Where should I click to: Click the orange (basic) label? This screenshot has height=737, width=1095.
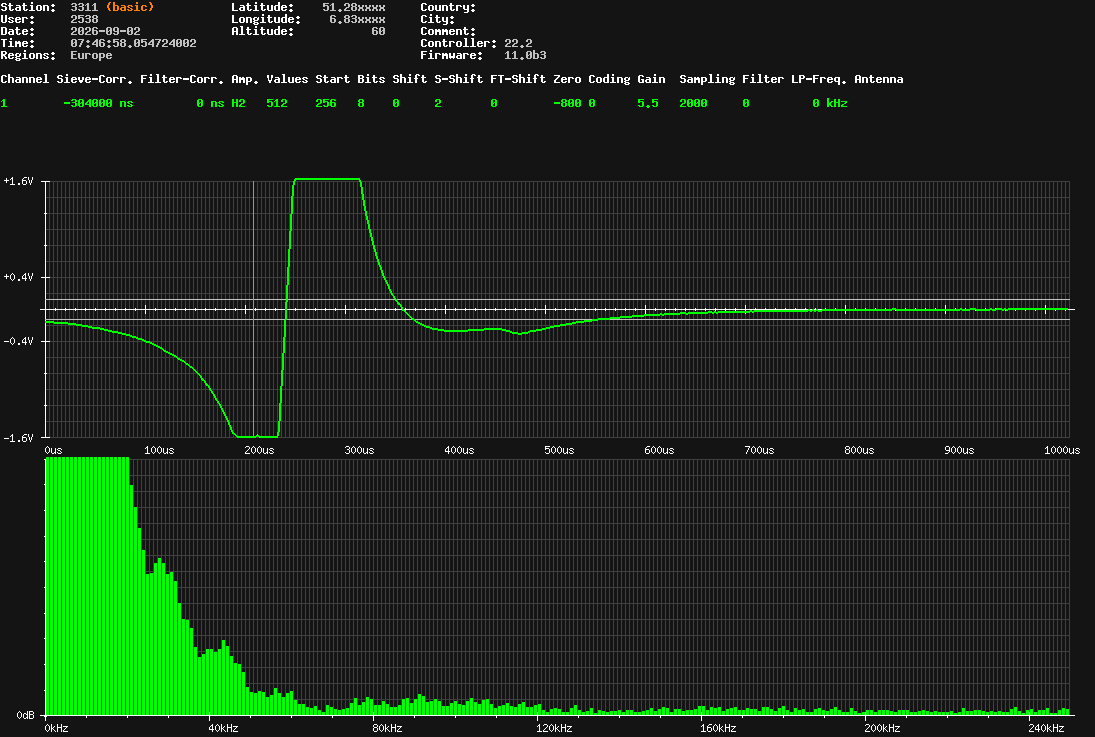[x=130, y=7]
